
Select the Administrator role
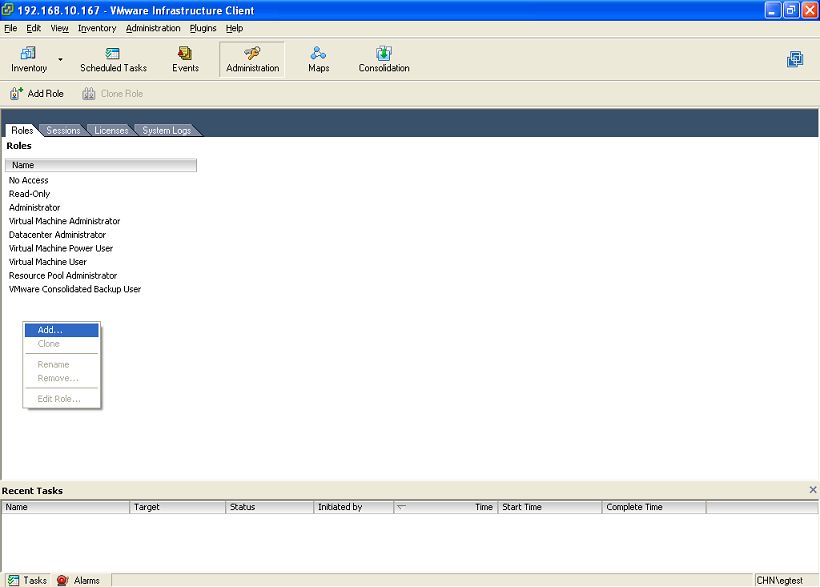(x=35, y=207)
